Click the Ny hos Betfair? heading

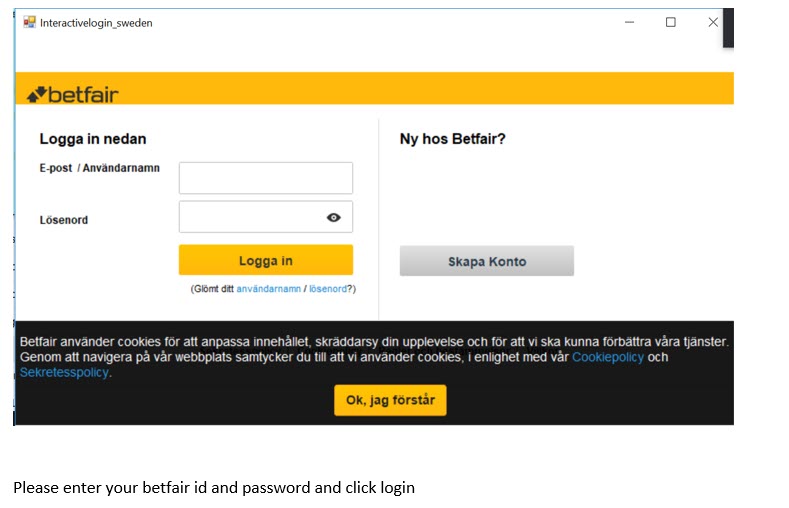(x=452, y=139)
